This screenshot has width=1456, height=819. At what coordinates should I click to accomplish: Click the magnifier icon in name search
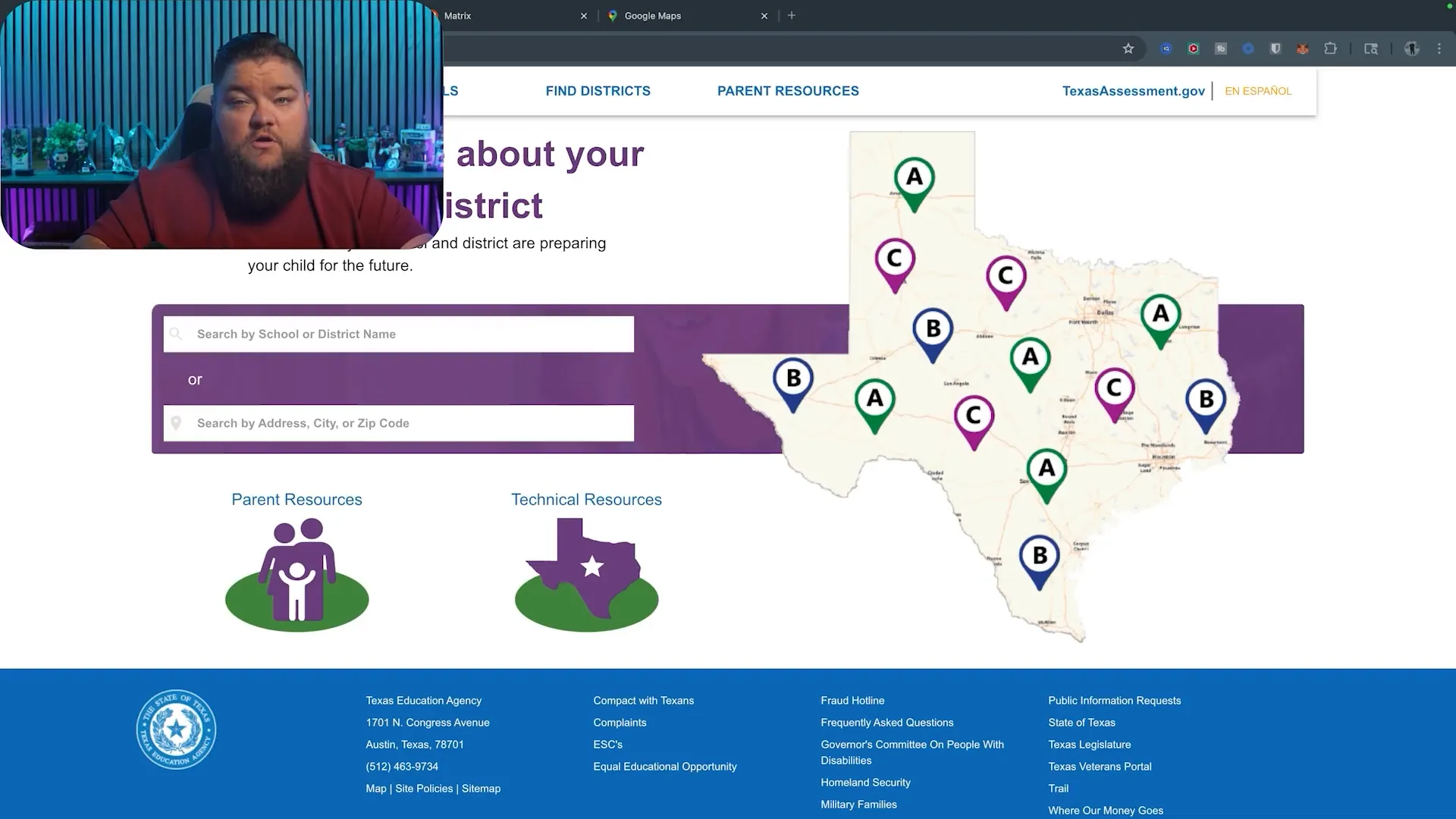pyautogui.click(x=176, y=334)
